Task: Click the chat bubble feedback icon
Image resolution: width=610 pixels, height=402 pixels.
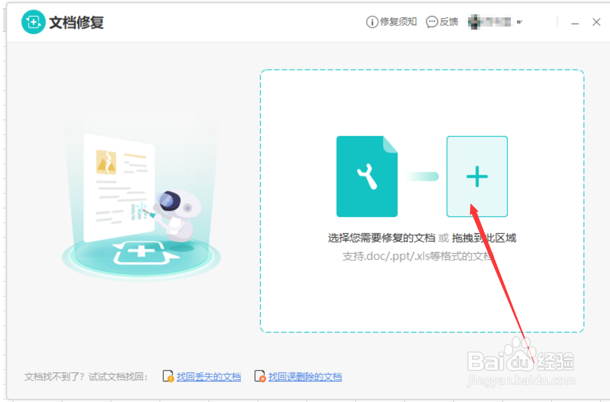Action: [x=432, y=22]
